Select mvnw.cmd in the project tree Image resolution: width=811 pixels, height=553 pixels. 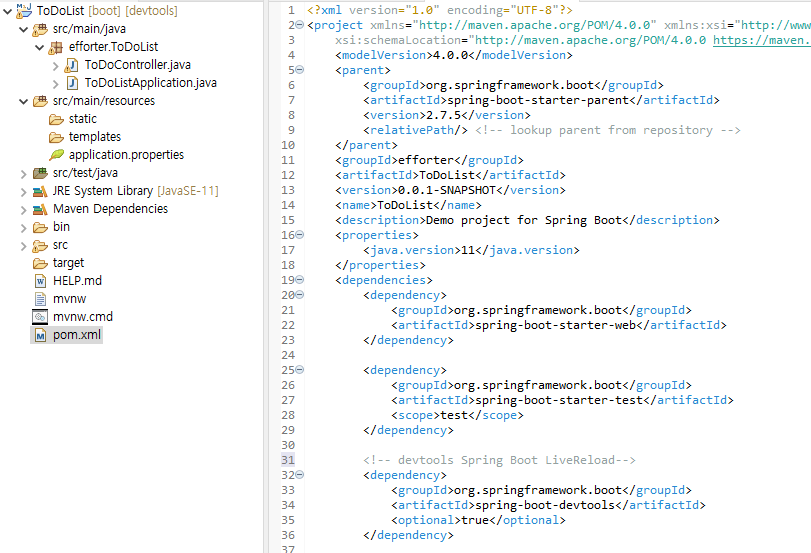point(83,317)
